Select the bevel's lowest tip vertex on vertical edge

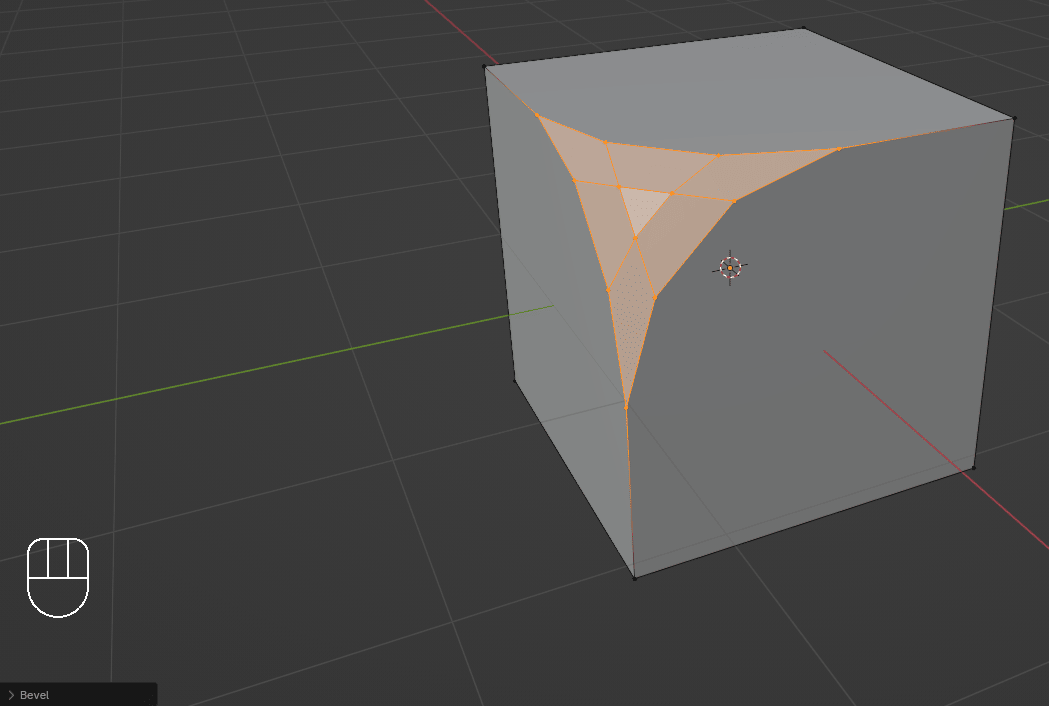pyautogui.click(x=627, y=406)
